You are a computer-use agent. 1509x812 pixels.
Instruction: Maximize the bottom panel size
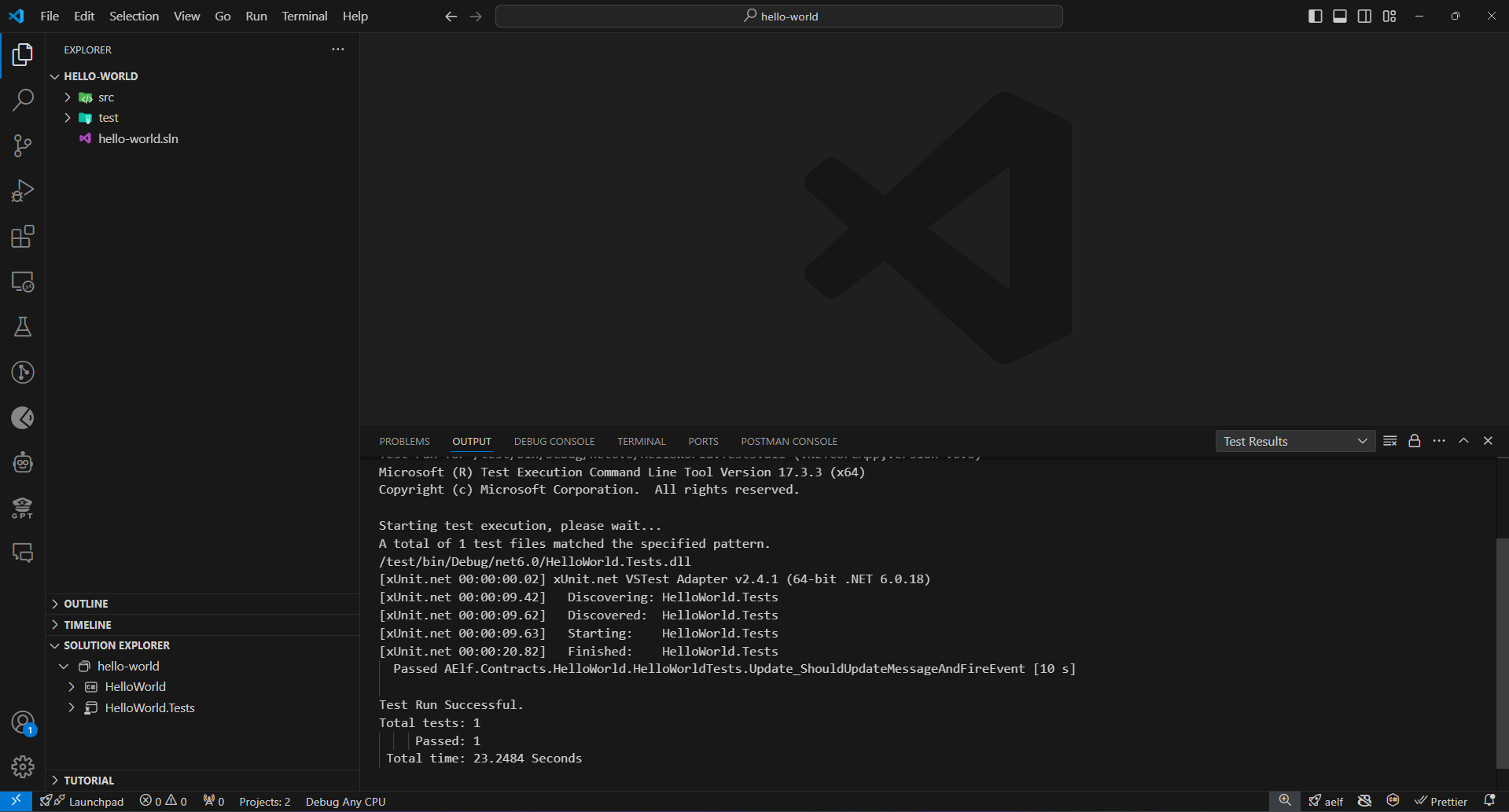click(x=1463, y=441)
